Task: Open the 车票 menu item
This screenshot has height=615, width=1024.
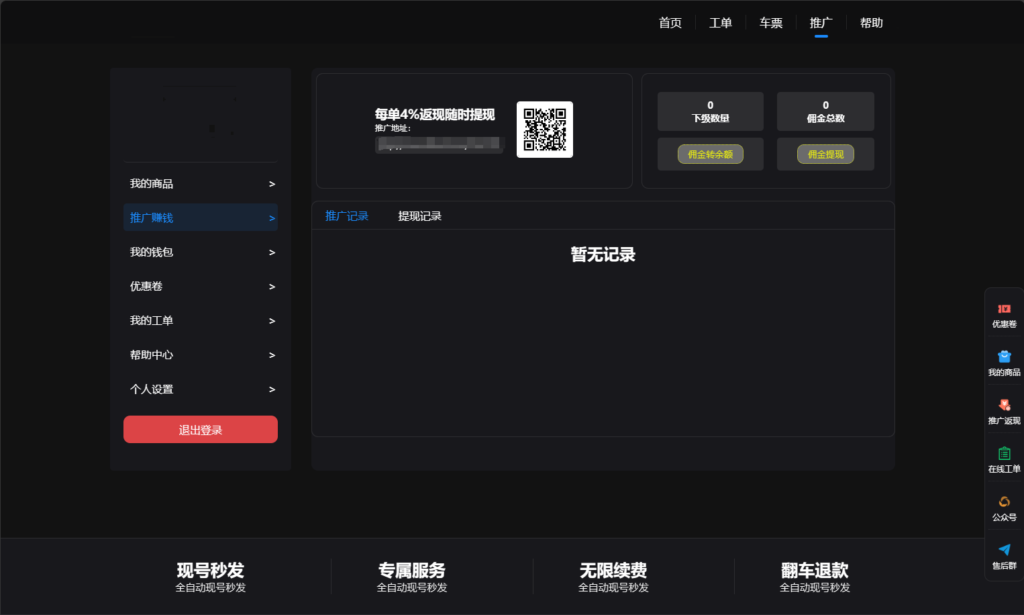Action: tap(770, 22)
